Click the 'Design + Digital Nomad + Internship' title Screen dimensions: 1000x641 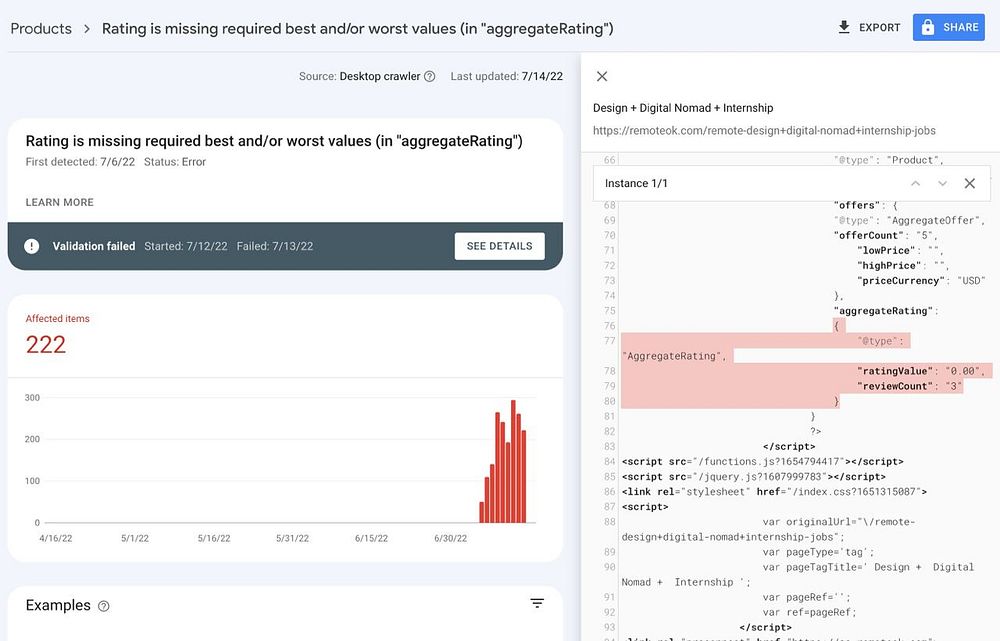coord(683,108)
